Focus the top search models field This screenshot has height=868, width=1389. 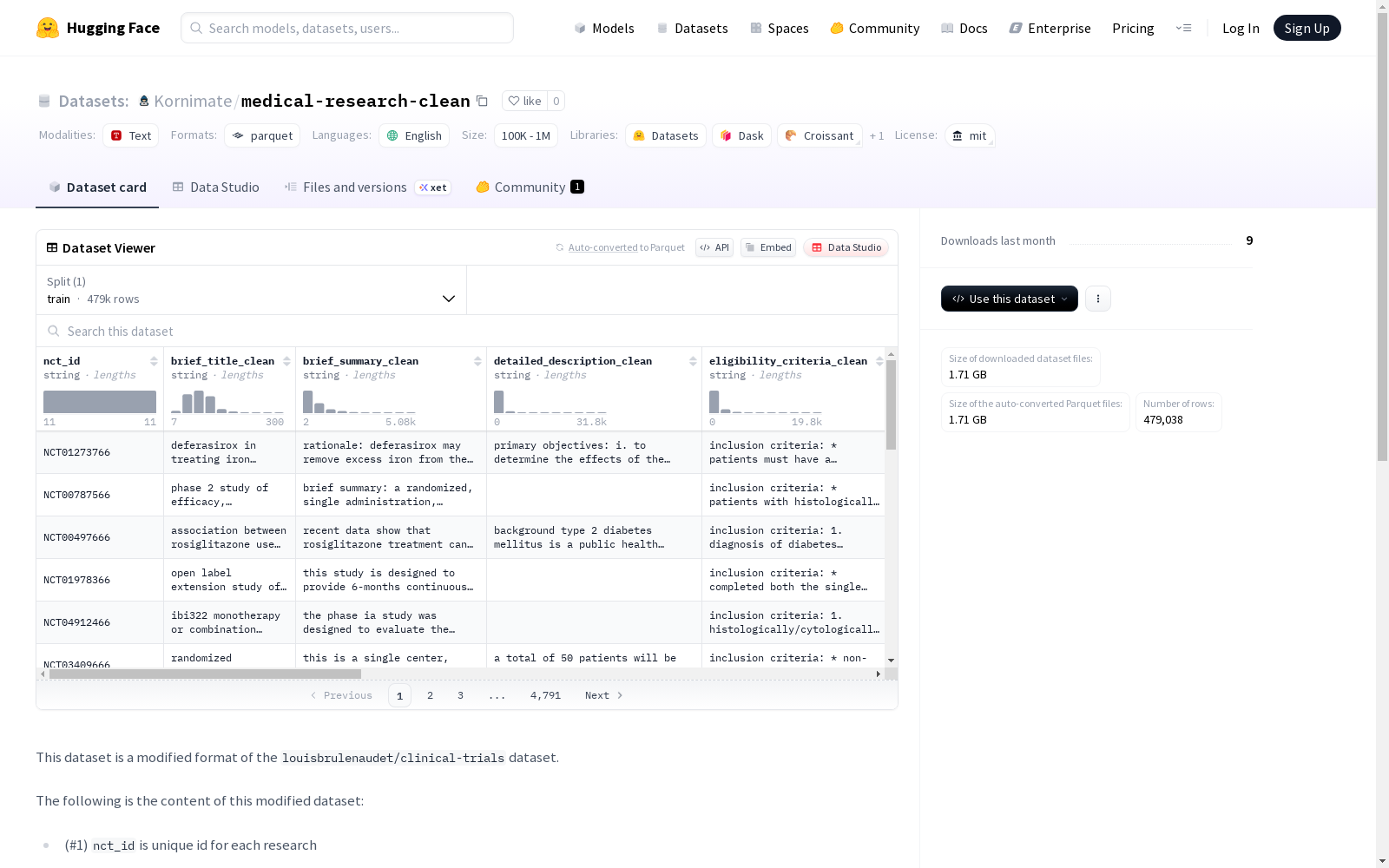point(347,28)
